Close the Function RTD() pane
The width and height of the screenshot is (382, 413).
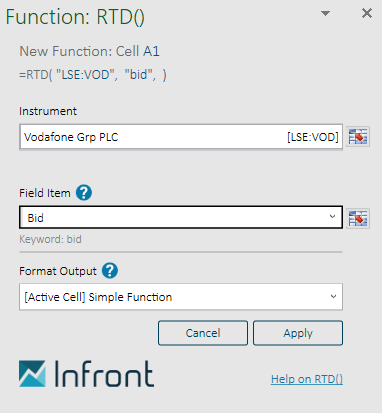tap(367, 13)
